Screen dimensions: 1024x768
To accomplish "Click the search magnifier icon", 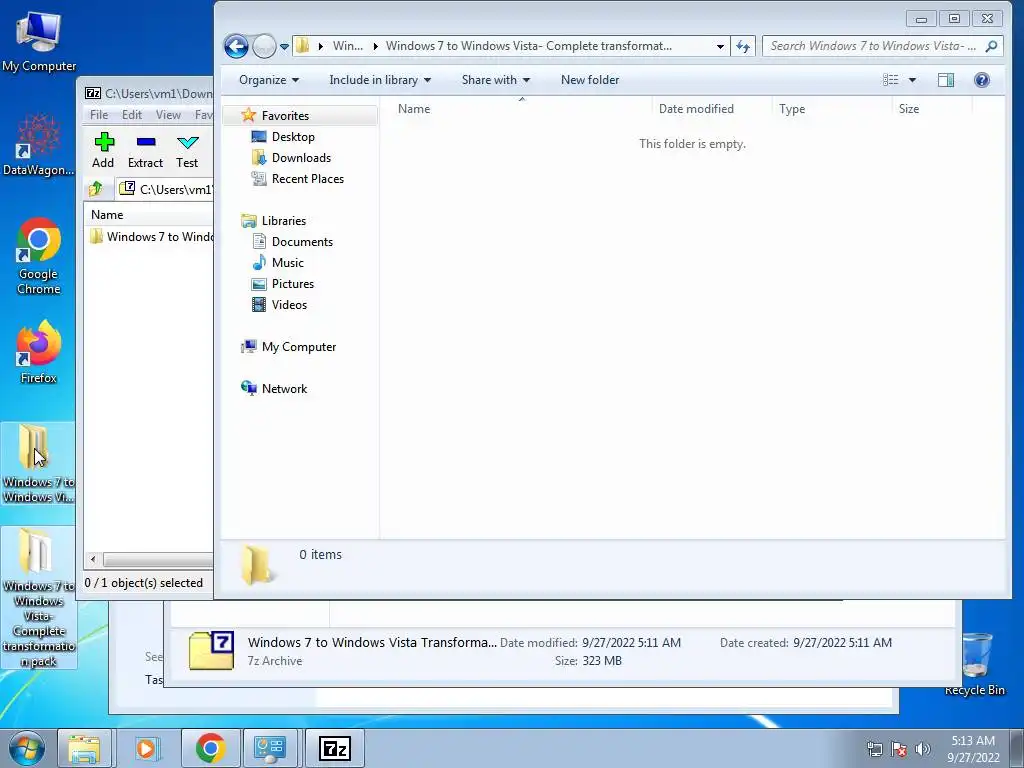I will pos(991,46).
